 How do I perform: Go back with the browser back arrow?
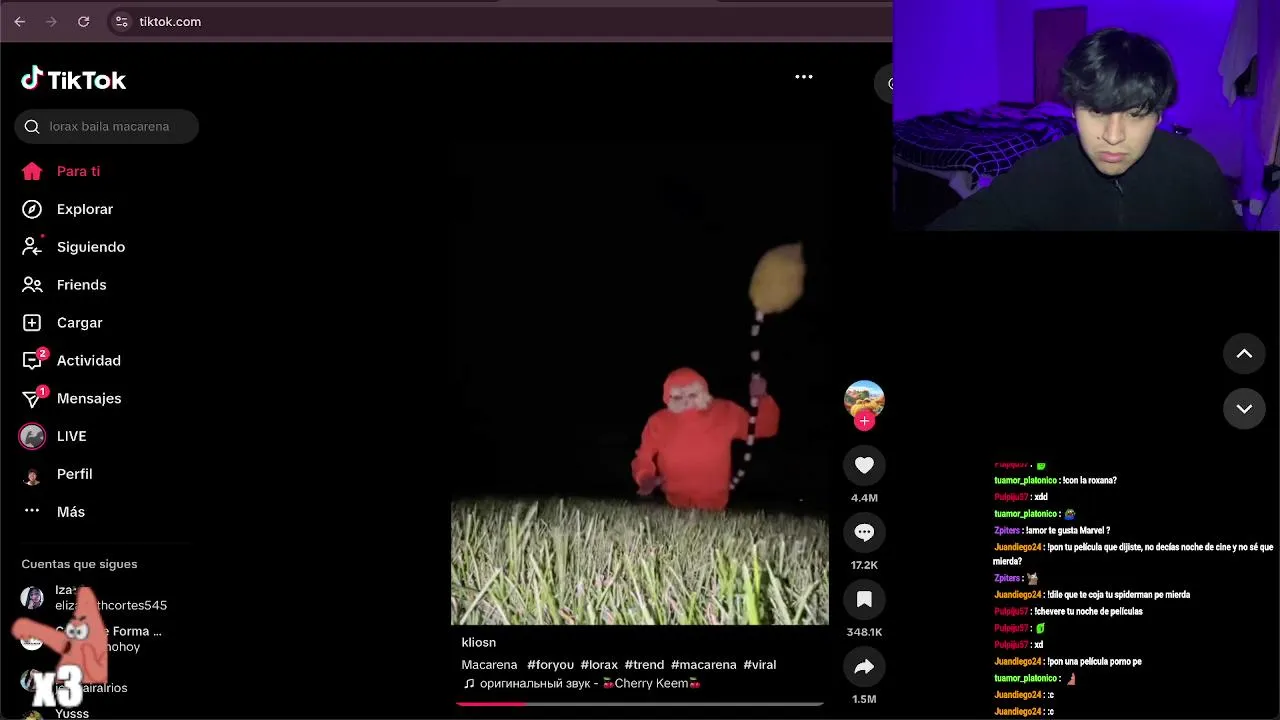pyautogui.click(x=19, y=21)
